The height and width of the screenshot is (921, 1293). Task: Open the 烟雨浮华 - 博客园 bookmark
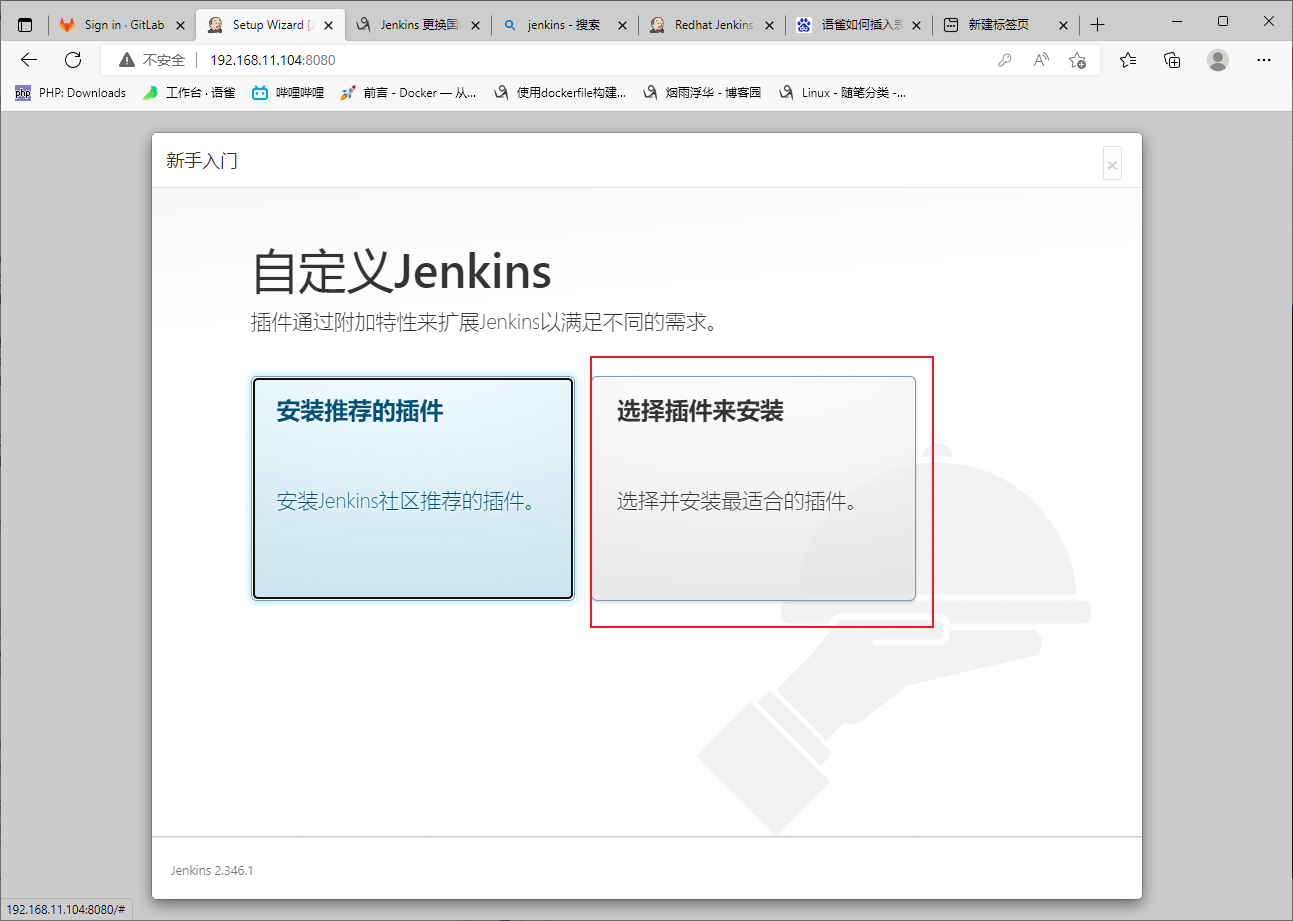tap(702, 93)
